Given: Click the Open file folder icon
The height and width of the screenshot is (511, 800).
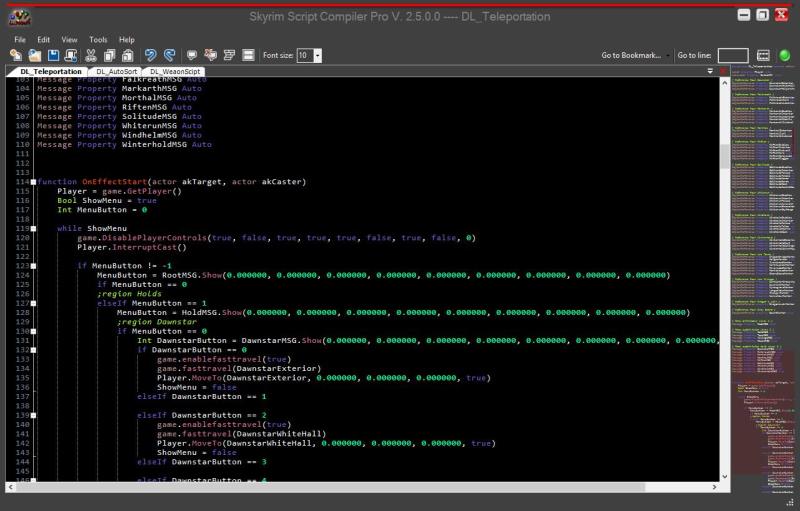Looking at the screenshot, I should click(x=35, y=55).
